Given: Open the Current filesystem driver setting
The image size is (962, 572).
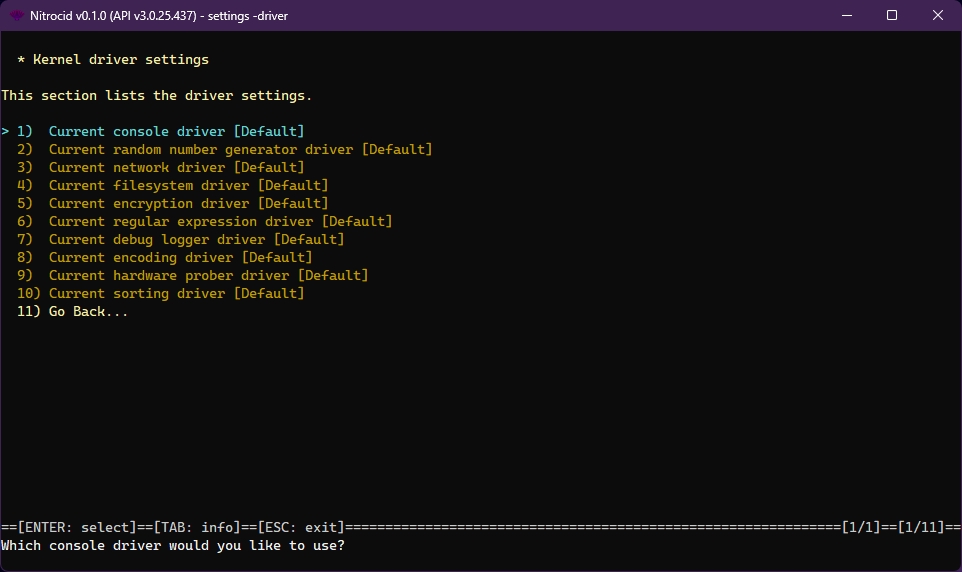Looking at the screenshot, I should click(188, 186).
